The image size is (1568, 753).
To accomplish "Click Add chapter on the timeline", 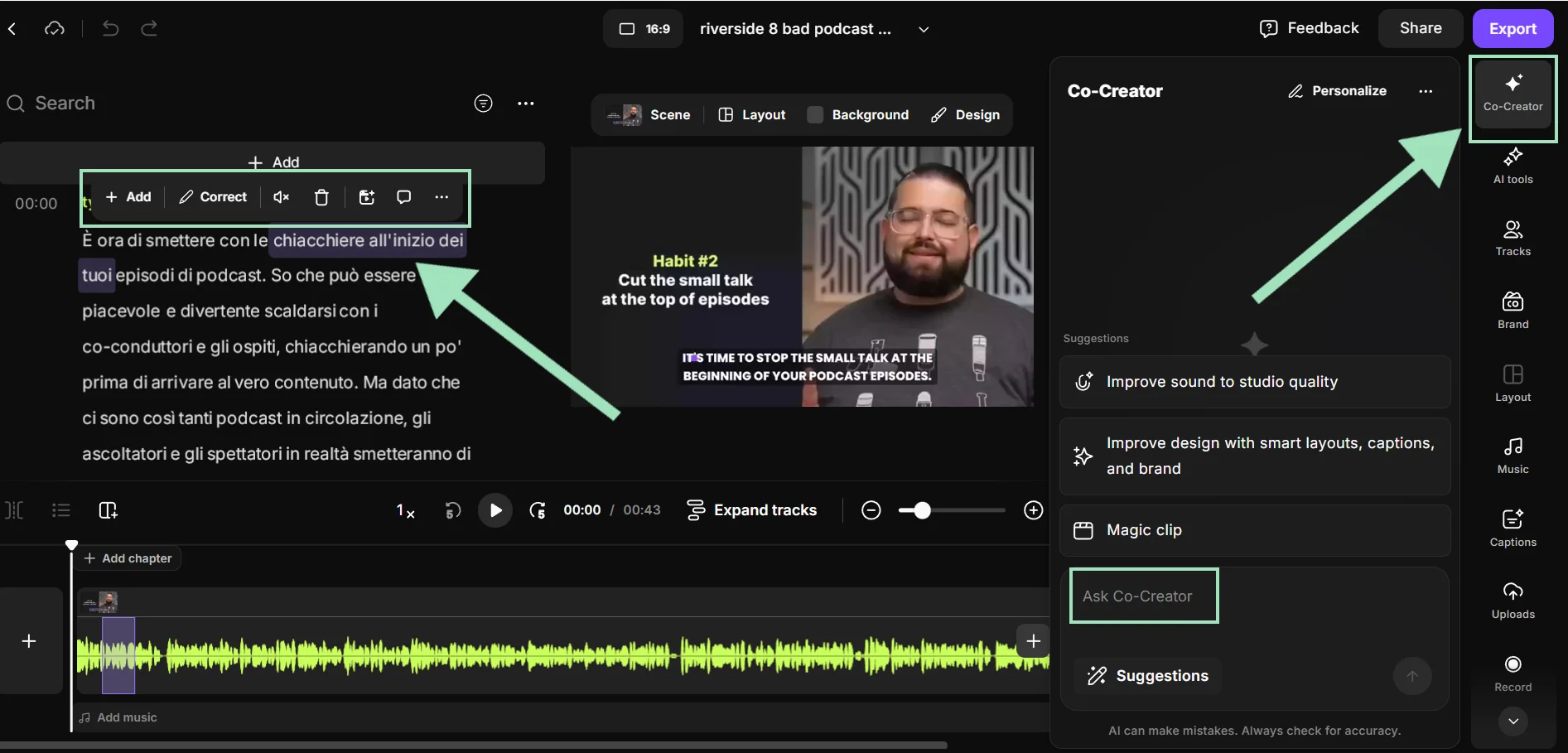I will [128, 558].
